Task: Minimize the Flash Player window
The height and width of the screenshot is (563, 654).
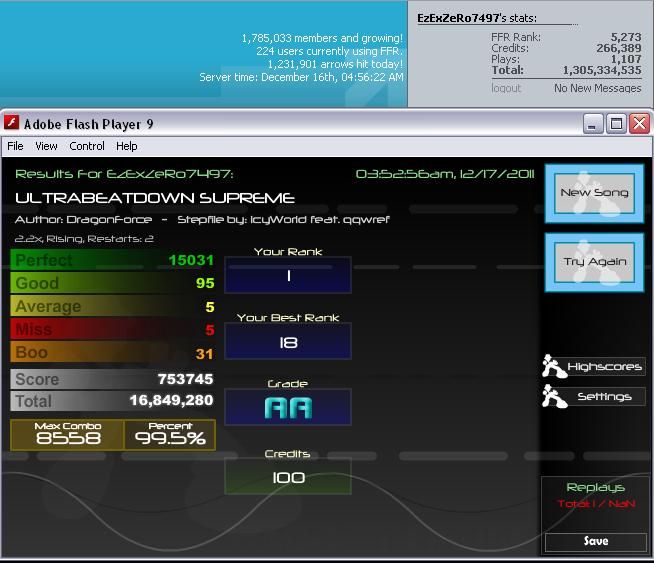Action: point(594,124)
